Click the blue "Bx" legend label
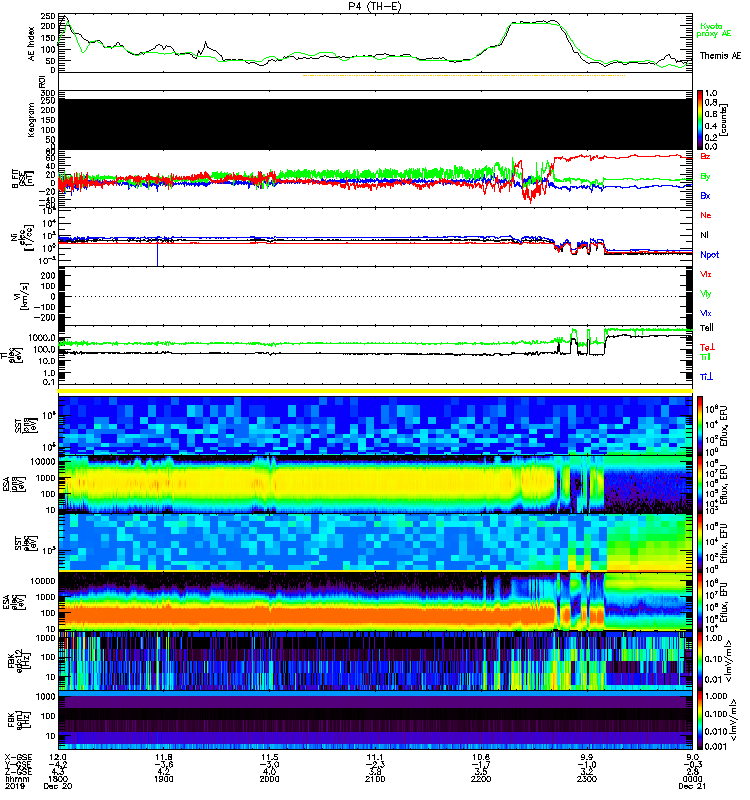 point(705,195)
